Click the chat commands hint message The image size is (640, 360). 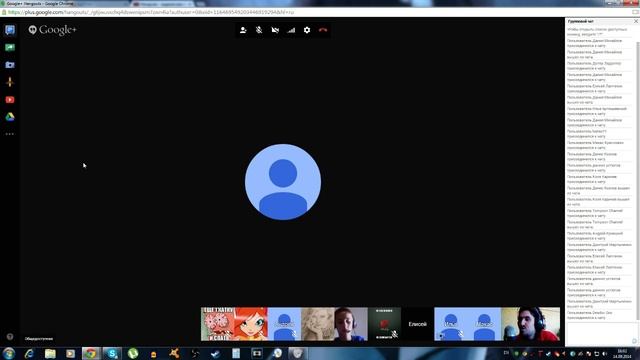point(597,32)
